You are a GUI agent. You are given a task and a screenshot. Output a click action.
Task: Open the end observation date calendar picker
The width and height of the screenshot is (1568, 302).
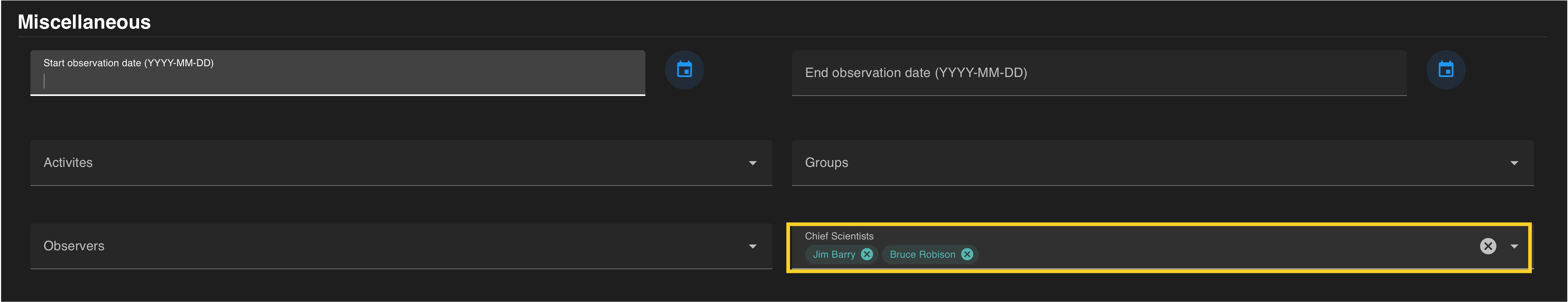click(x=1446, y=70)
